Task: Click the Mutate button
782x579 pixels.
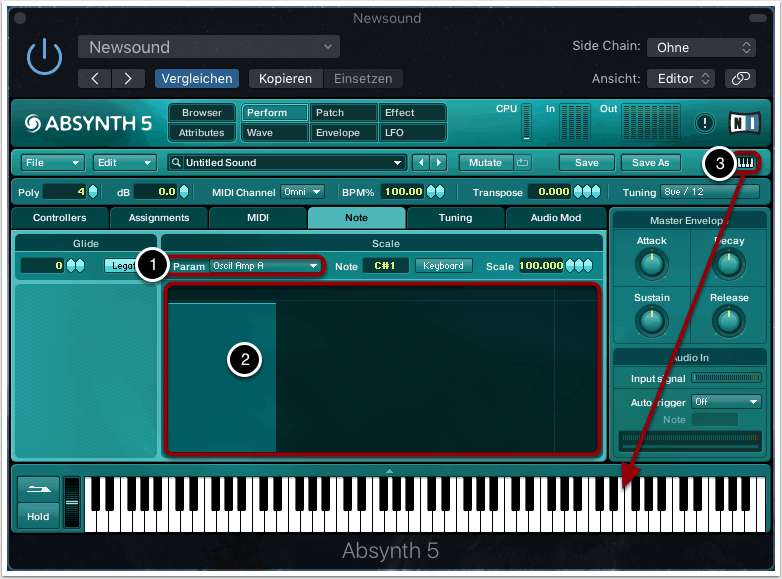Action: (x=485, y=162)
